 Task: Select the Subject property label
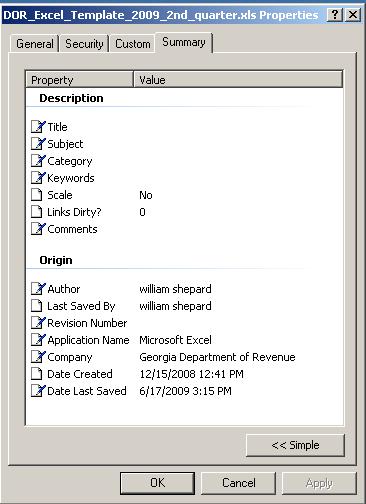[x=65, y=144]
